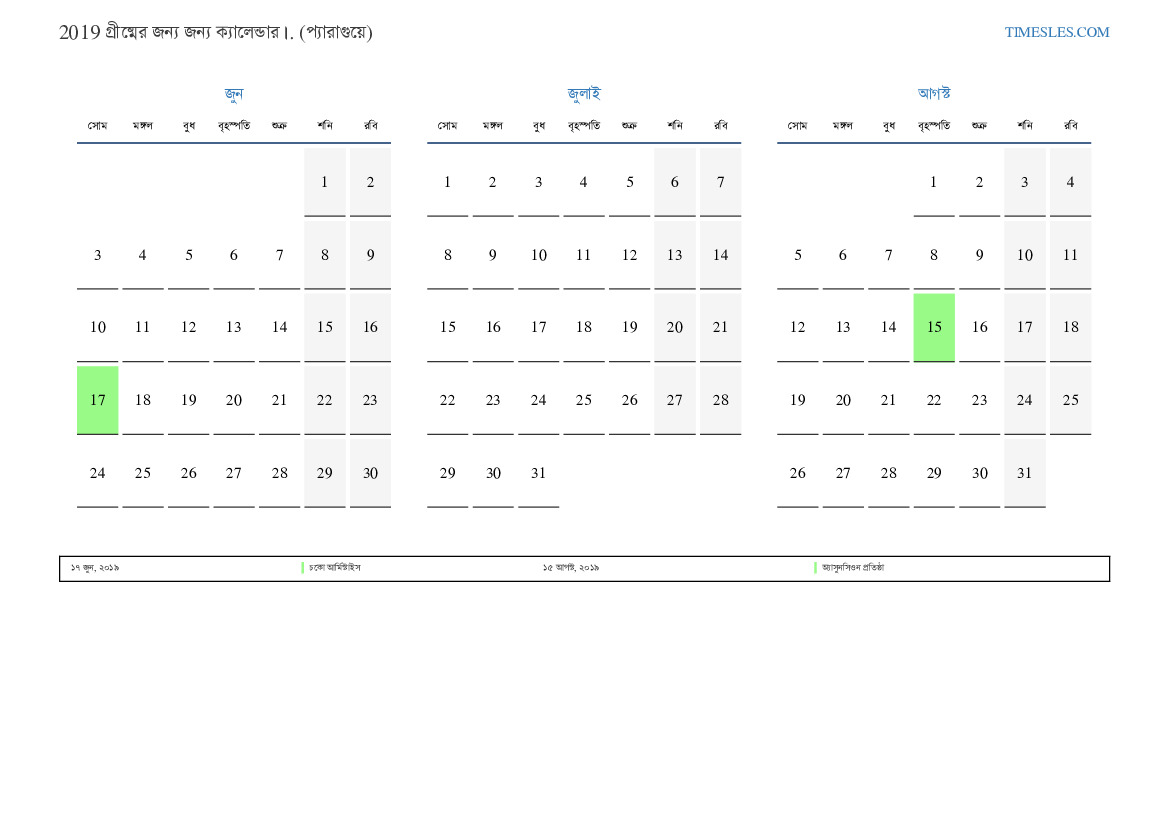1169x827 pixels.
Task: Select June 12 in the জুন calendar
Action: coord(189,327)
